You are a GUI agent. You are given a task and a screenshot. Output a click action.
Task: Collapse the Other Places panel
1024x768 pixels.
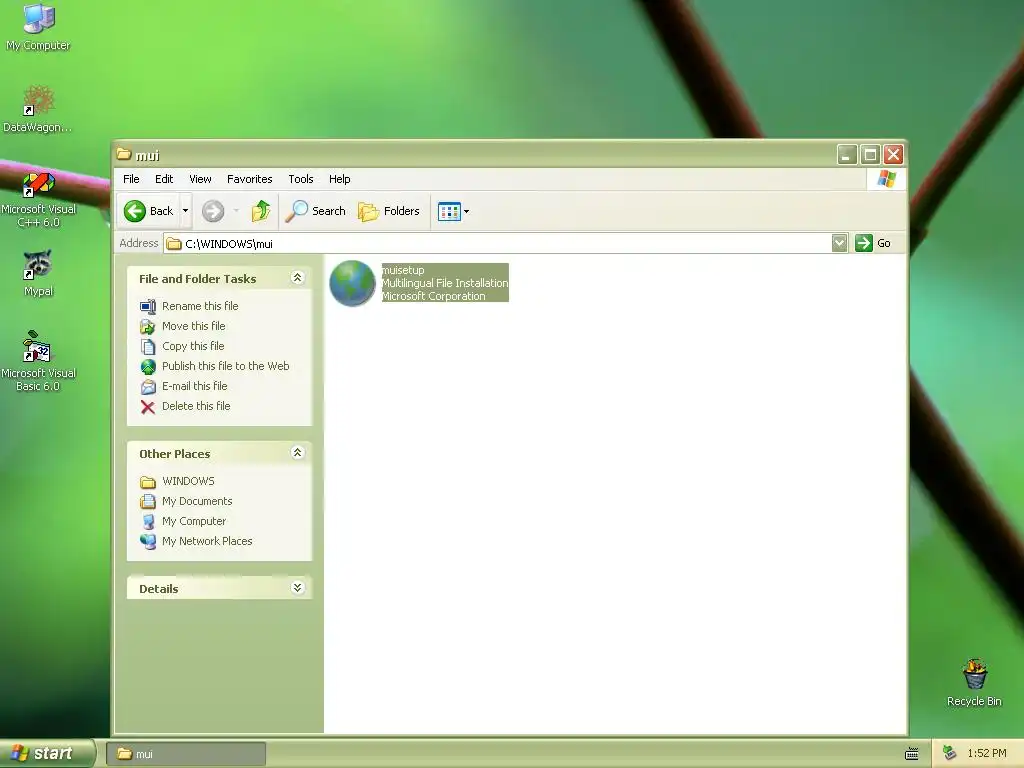coord(297,453)
